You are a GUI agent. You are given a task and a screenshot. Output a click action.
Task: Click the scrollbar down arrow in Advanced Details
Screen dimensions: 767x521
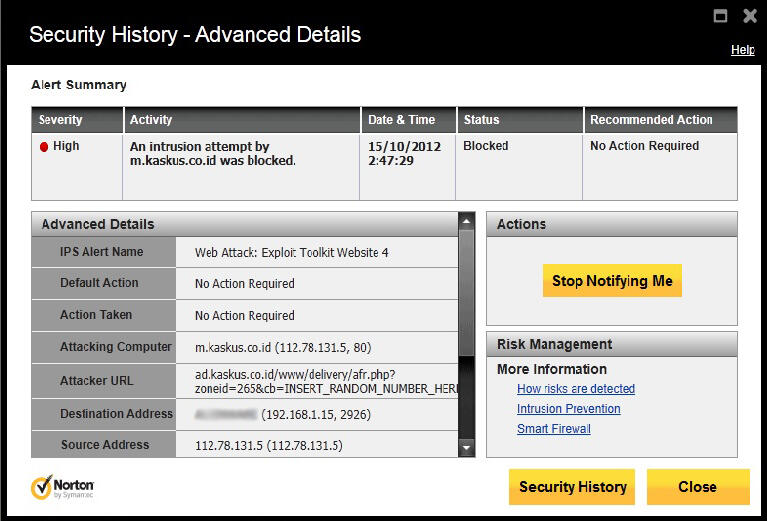click(467, 447)
